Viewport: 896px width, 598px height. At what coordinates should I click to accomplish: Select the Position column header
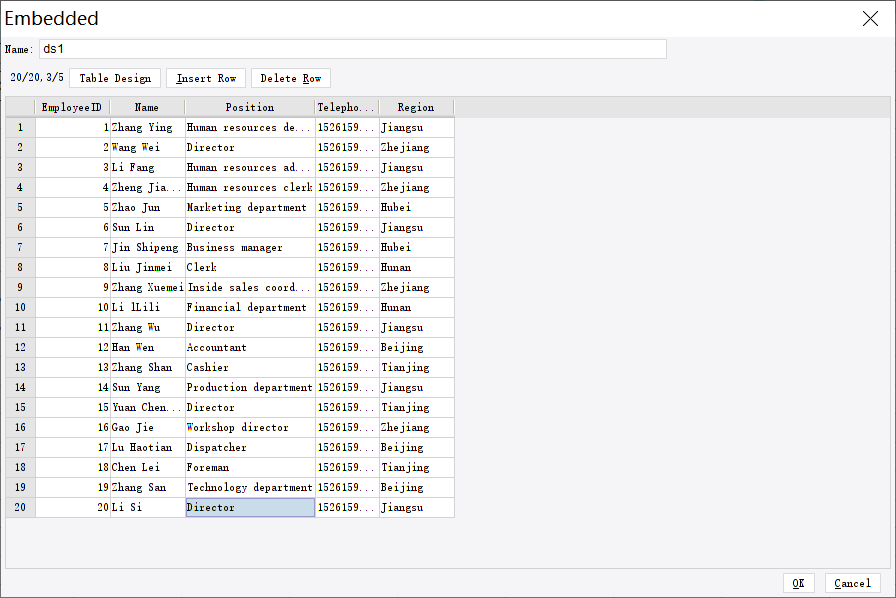point(249,107)
